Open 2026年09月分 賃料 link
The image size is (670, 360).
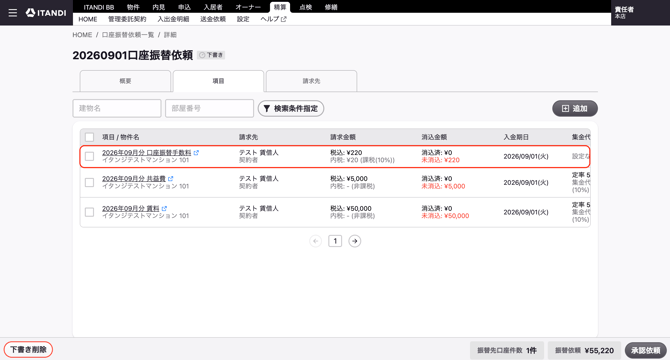point(131,208)
